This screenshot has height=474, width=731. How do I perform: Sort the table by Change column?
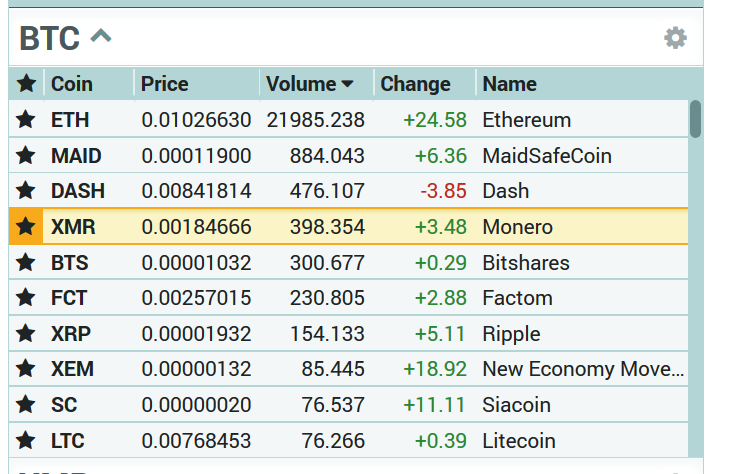(415, 84)
